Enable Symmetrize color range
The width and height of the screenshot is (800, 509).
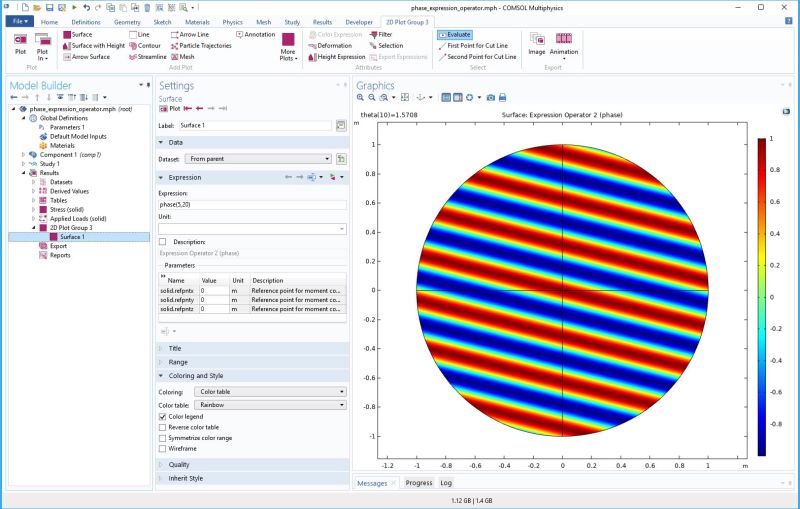click(x=163, y=438)
